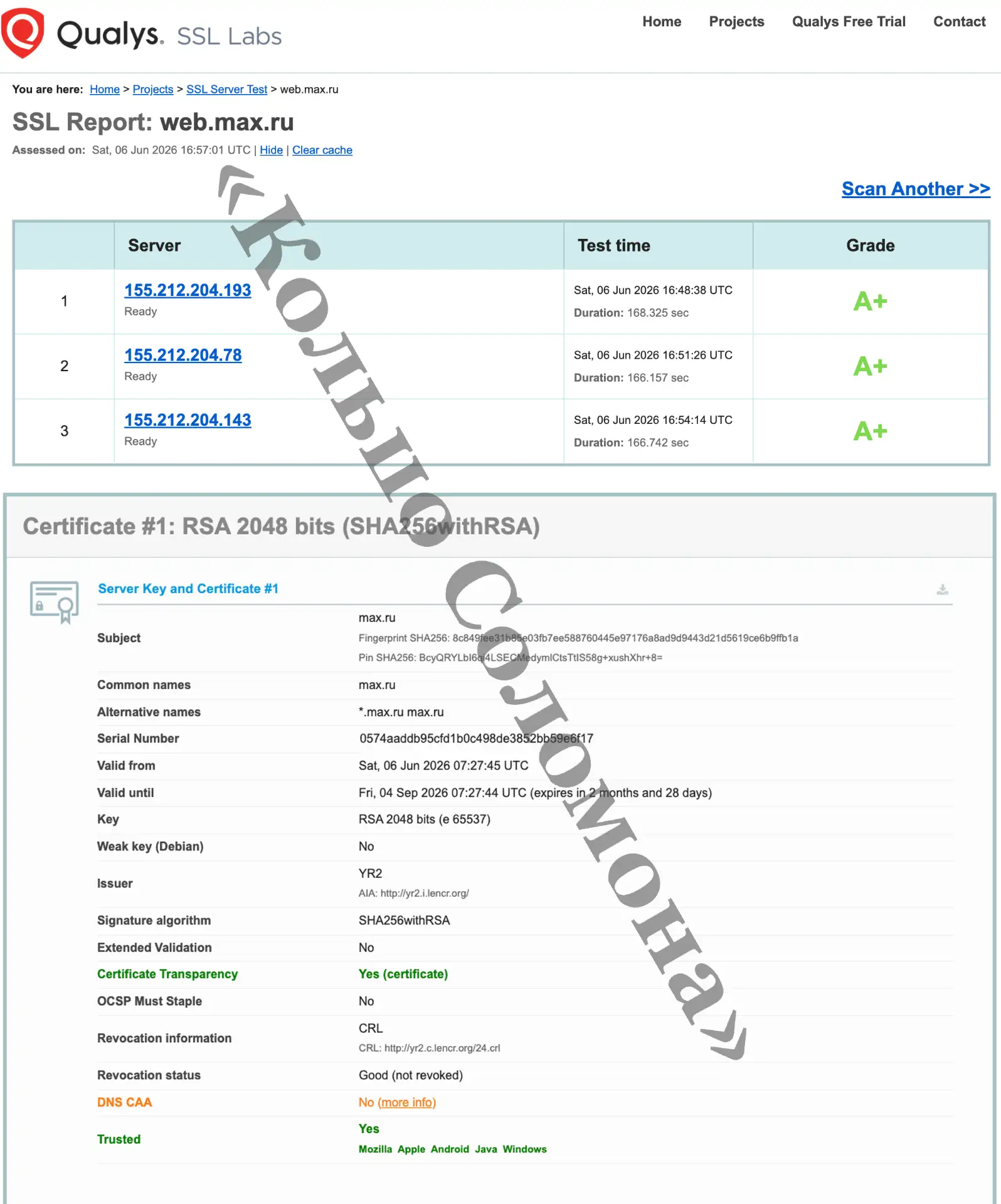Select the A+ grade for 155.212.204.193
Screen dimensions: 1001x1204
click(870, 302)
